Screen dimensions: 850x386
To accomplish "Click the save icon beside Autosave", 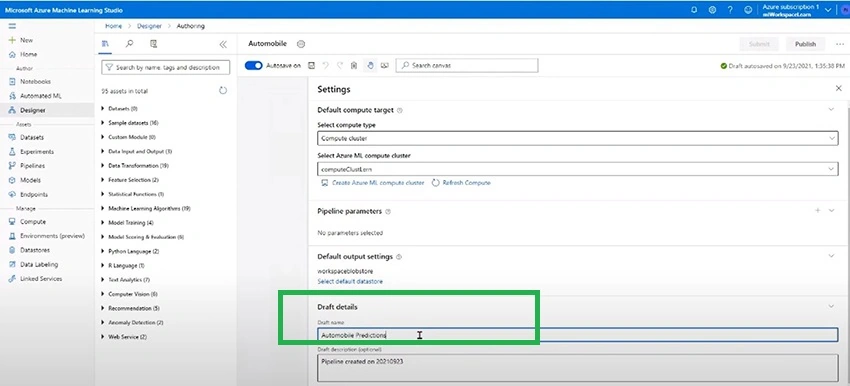I will pyautogui.click(x=312, y=66).
